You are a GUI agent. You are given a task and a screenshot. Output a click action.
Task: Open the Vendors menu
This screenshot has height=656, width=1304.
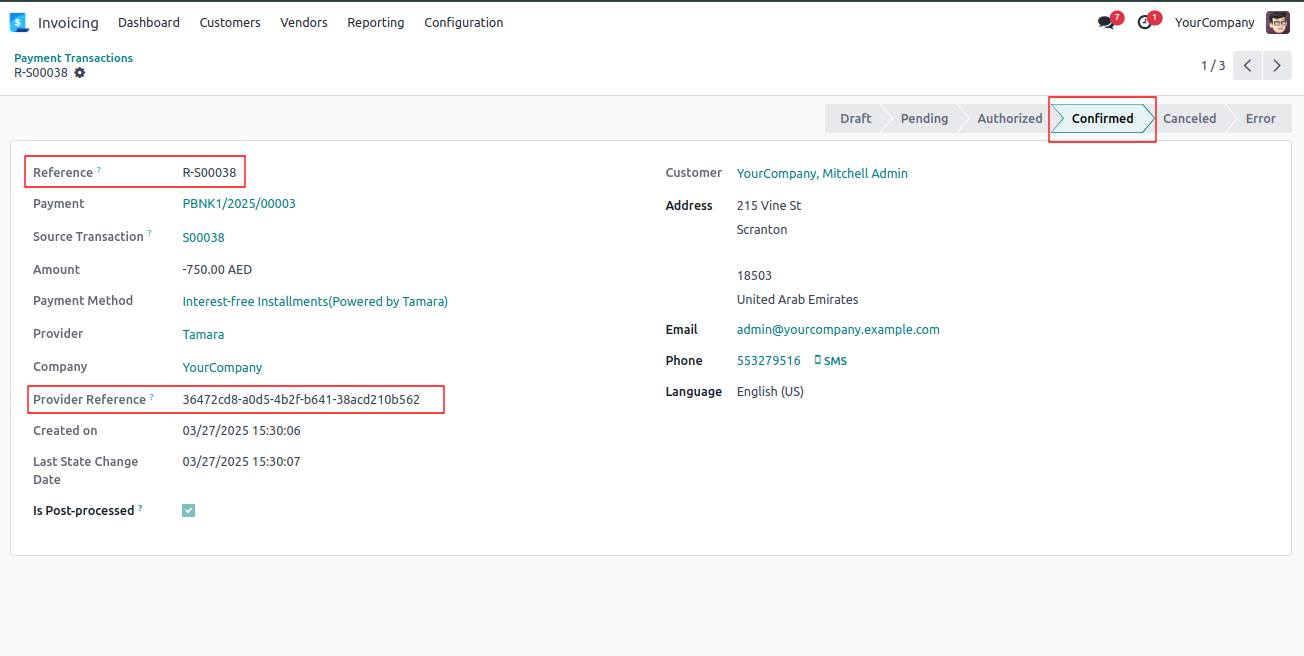[304, 22]
